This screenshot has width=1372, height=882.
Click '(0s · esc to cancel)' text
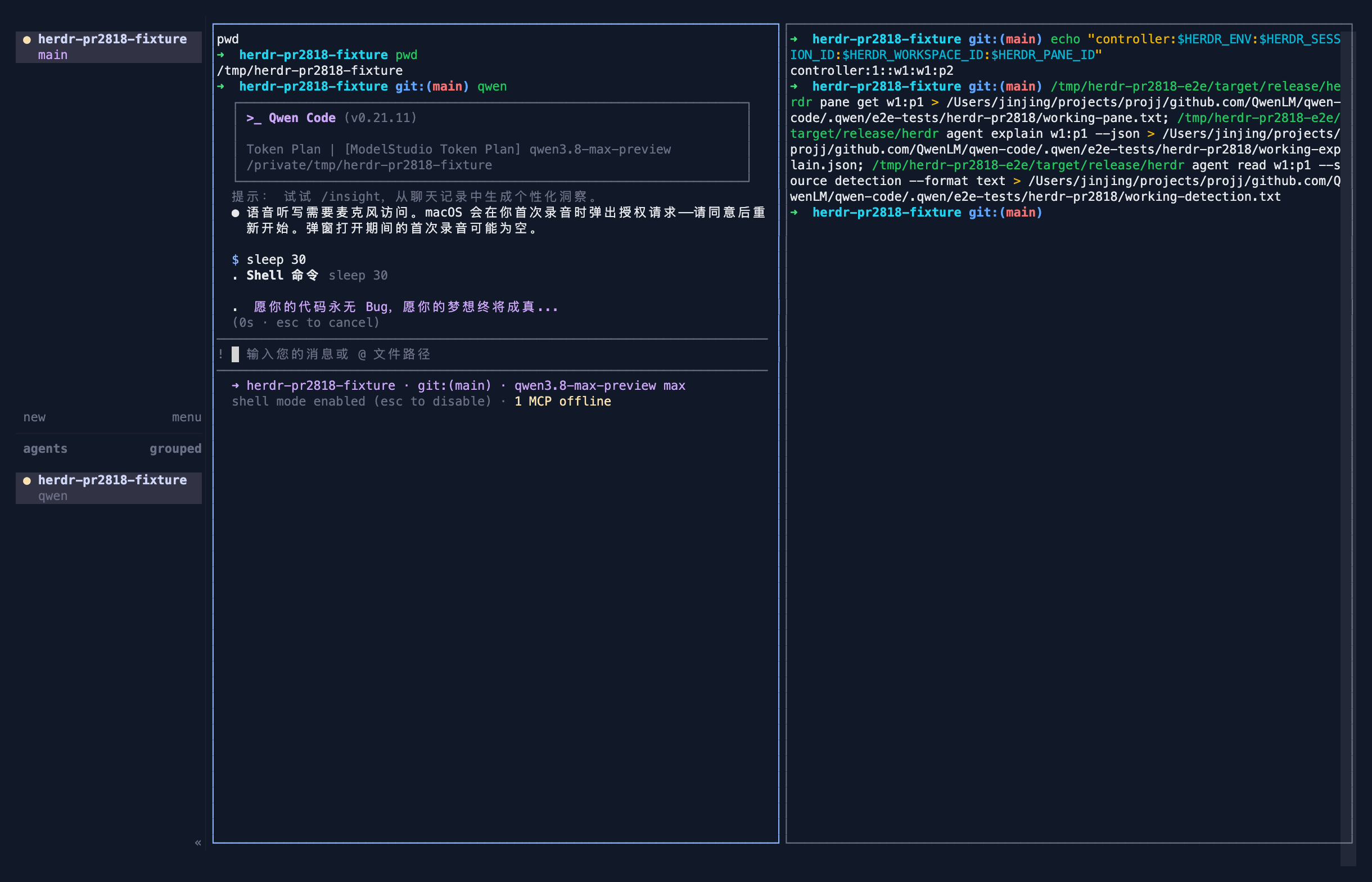[x=306, y=323]
